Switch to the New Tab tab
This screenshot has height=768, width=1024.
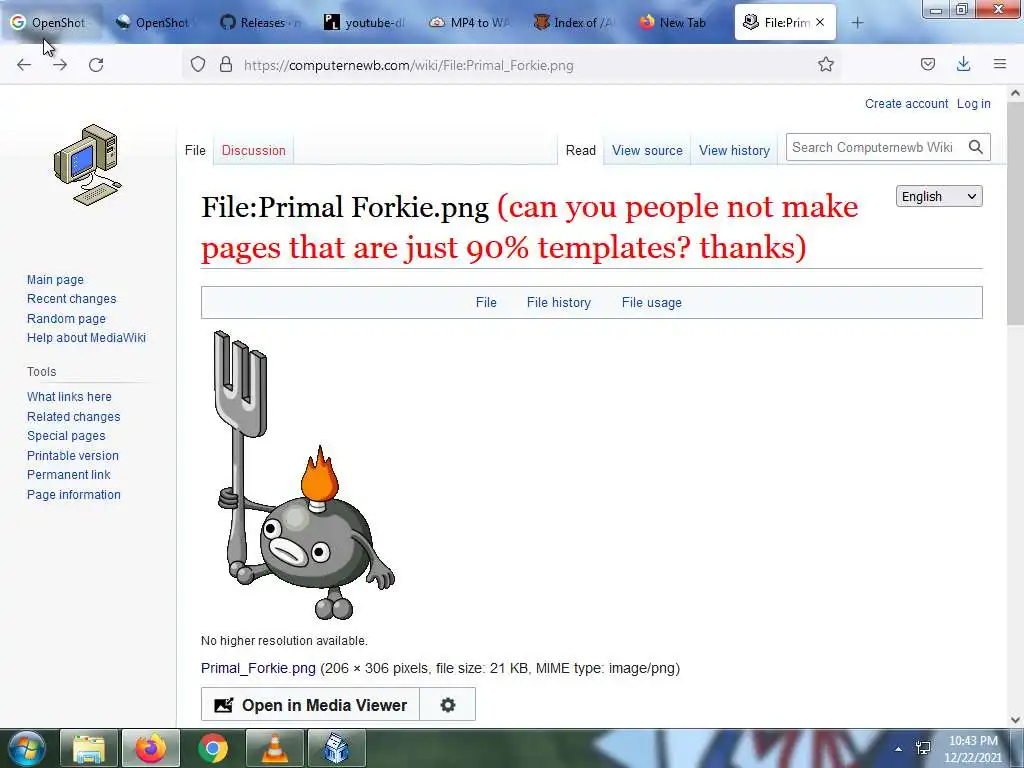pyautogui.click(x=678, y=23)
